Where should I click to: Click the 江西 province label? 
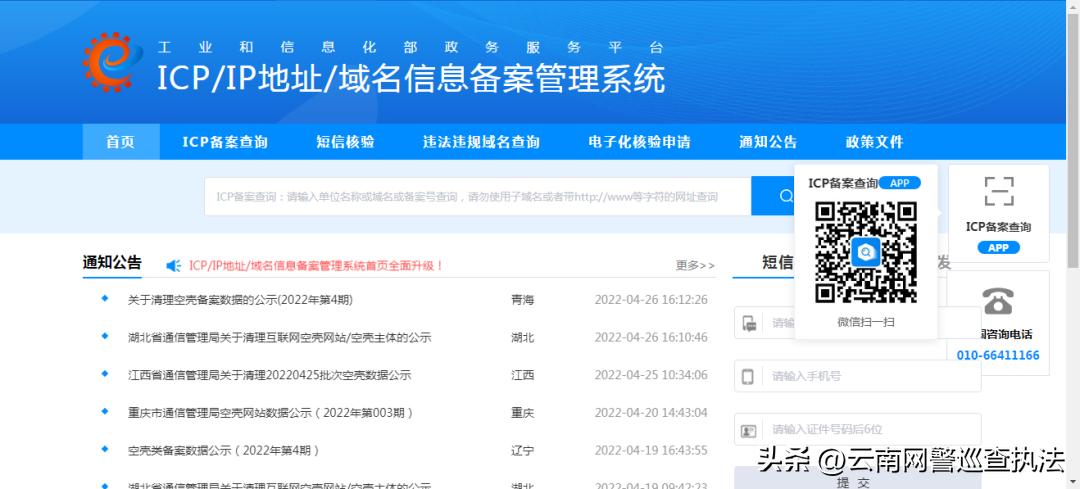(523, 375)
